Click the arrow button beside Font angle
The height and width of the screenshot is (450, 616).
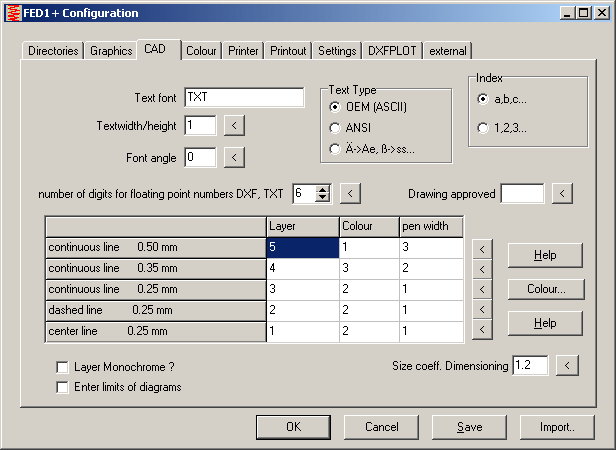pos(232,157)
